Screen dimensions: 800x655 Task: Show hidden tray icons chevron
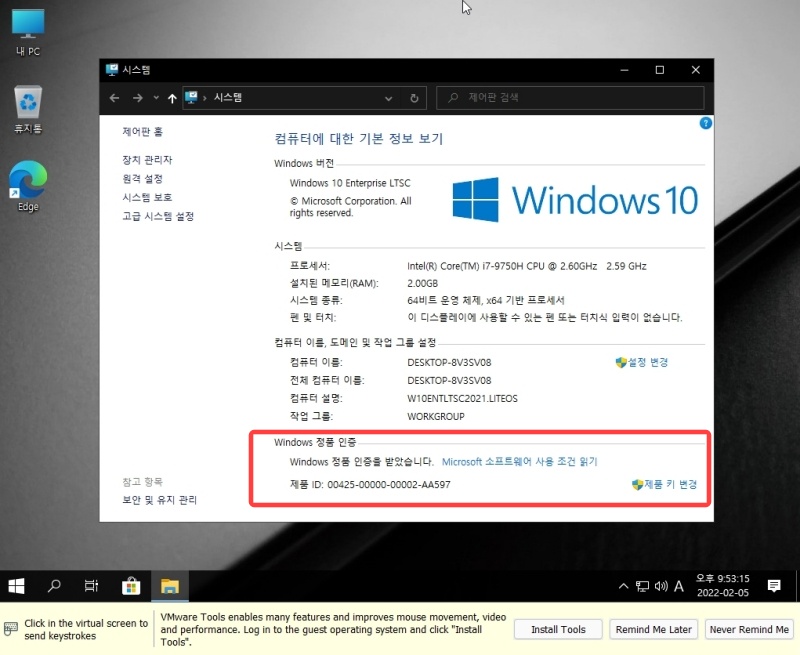623,586
